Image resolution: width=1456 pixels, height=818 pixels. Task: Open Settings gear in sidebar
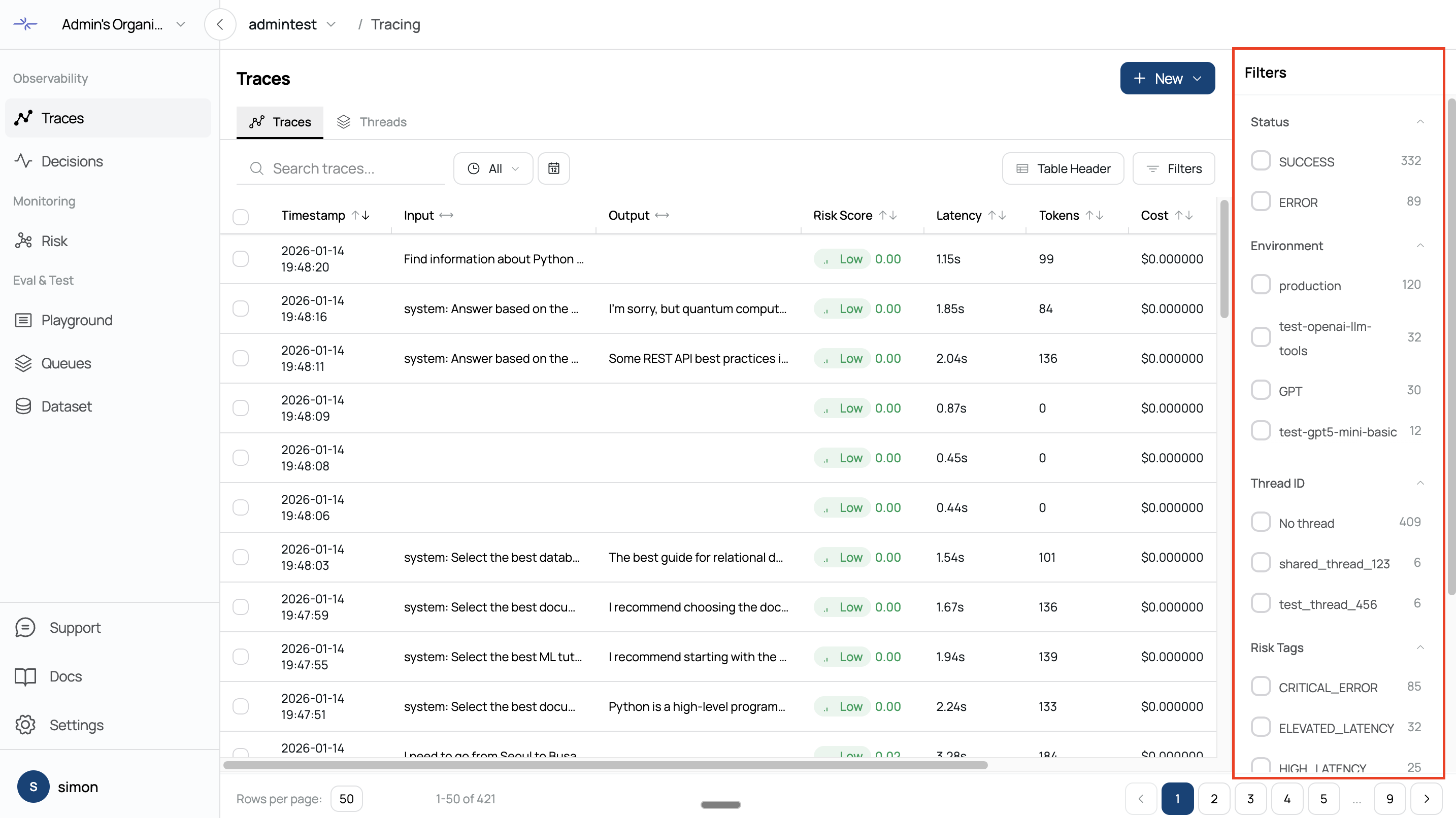25,725
